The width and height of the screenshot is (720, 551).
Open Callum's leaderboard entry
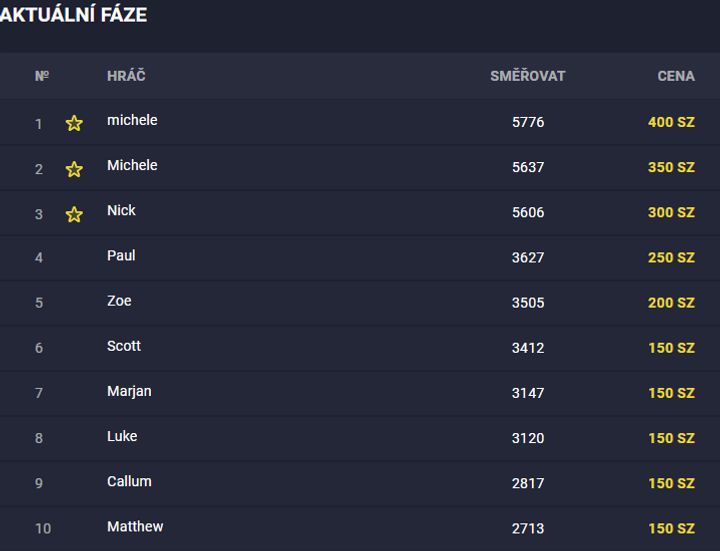pyautogui.click(x=360, y=483)
